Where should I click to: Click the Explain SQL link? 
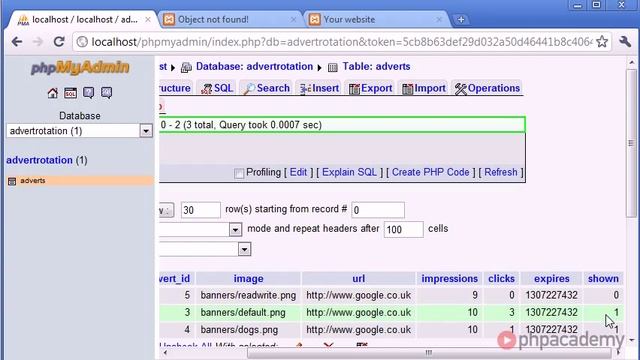pyautogui.click(x=349, y=172)
